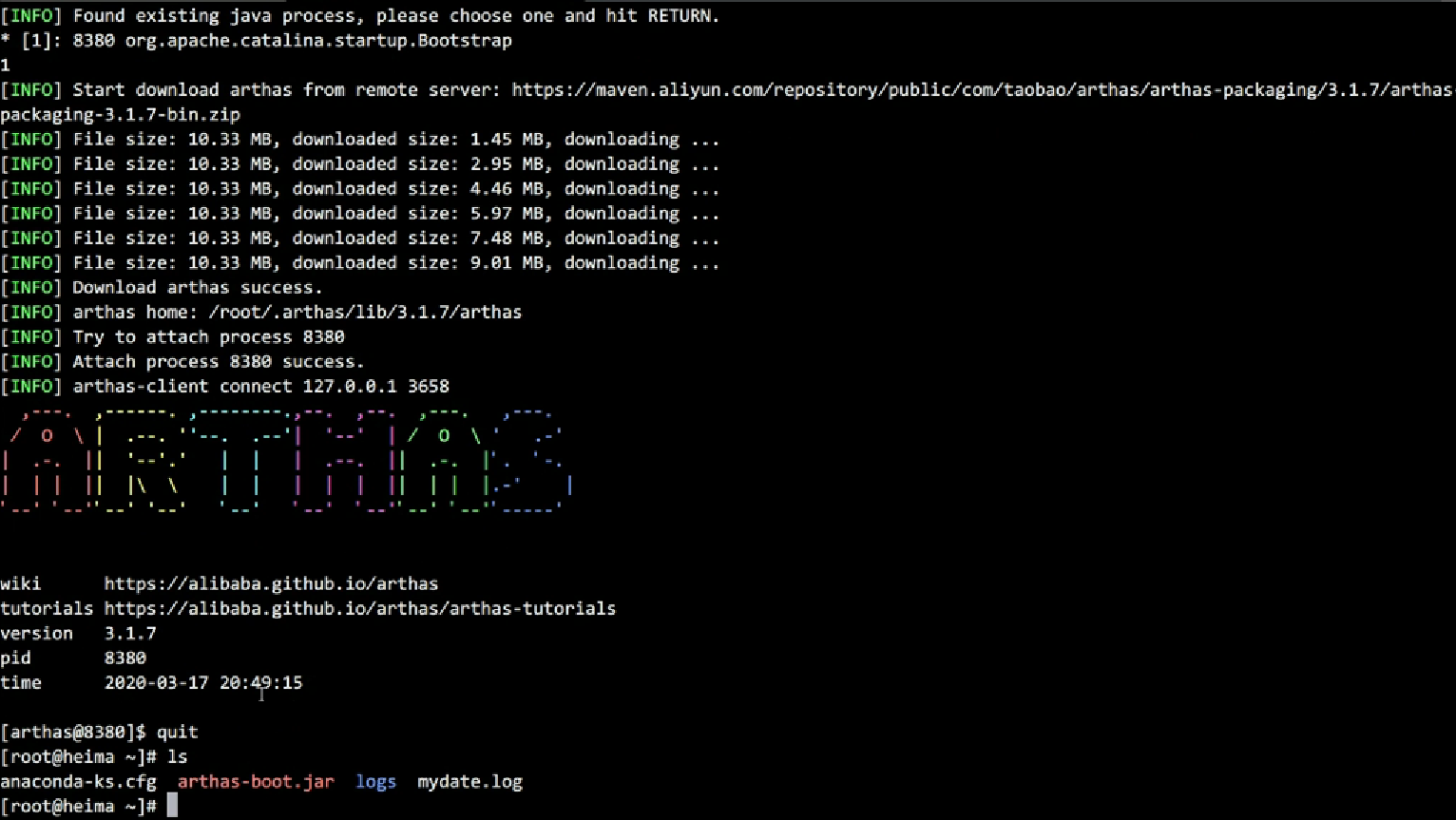1456x820 pixels.
Task: Click the arthas home path /root/.arthas/lib/3.1.7/arthas
Action: click(x=365, y=312)
